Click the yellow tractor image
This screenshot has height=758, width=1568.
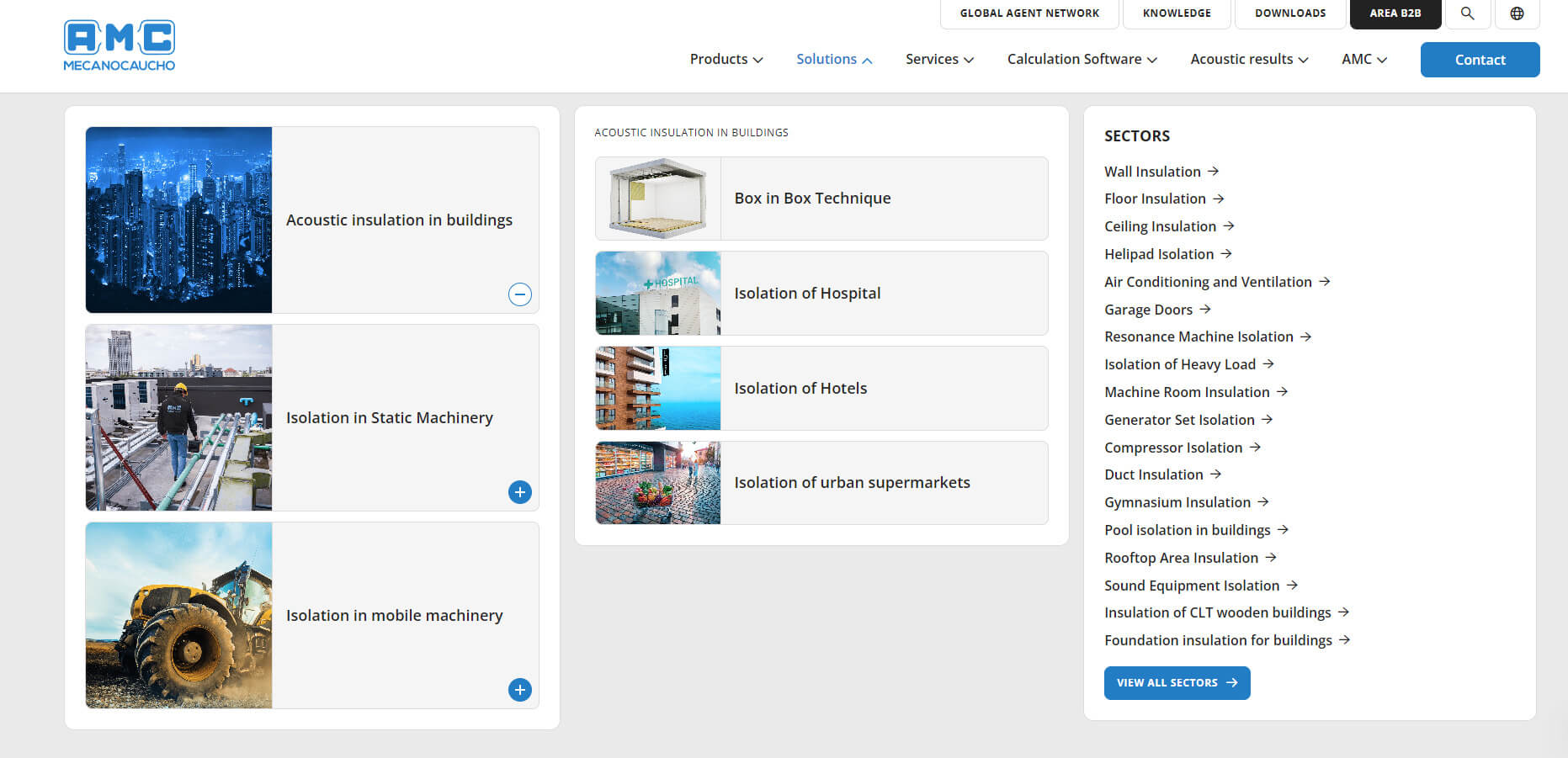(x=178, y=615)
